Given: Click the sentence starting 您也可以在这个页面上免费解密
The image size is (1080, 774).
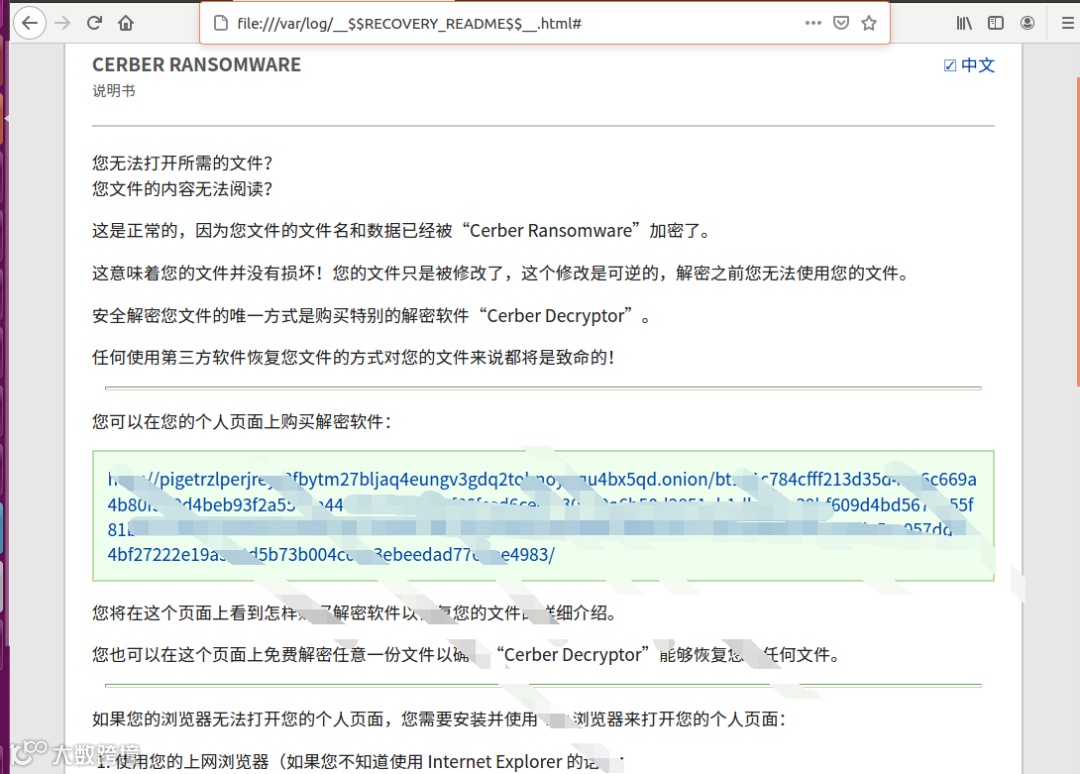Looking at the screenshot, I should pos(466,655).
